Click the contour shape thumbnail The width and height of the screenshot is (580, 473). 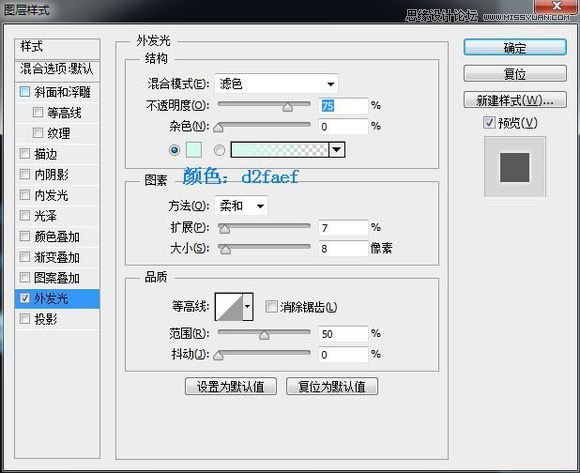(229, 307)
